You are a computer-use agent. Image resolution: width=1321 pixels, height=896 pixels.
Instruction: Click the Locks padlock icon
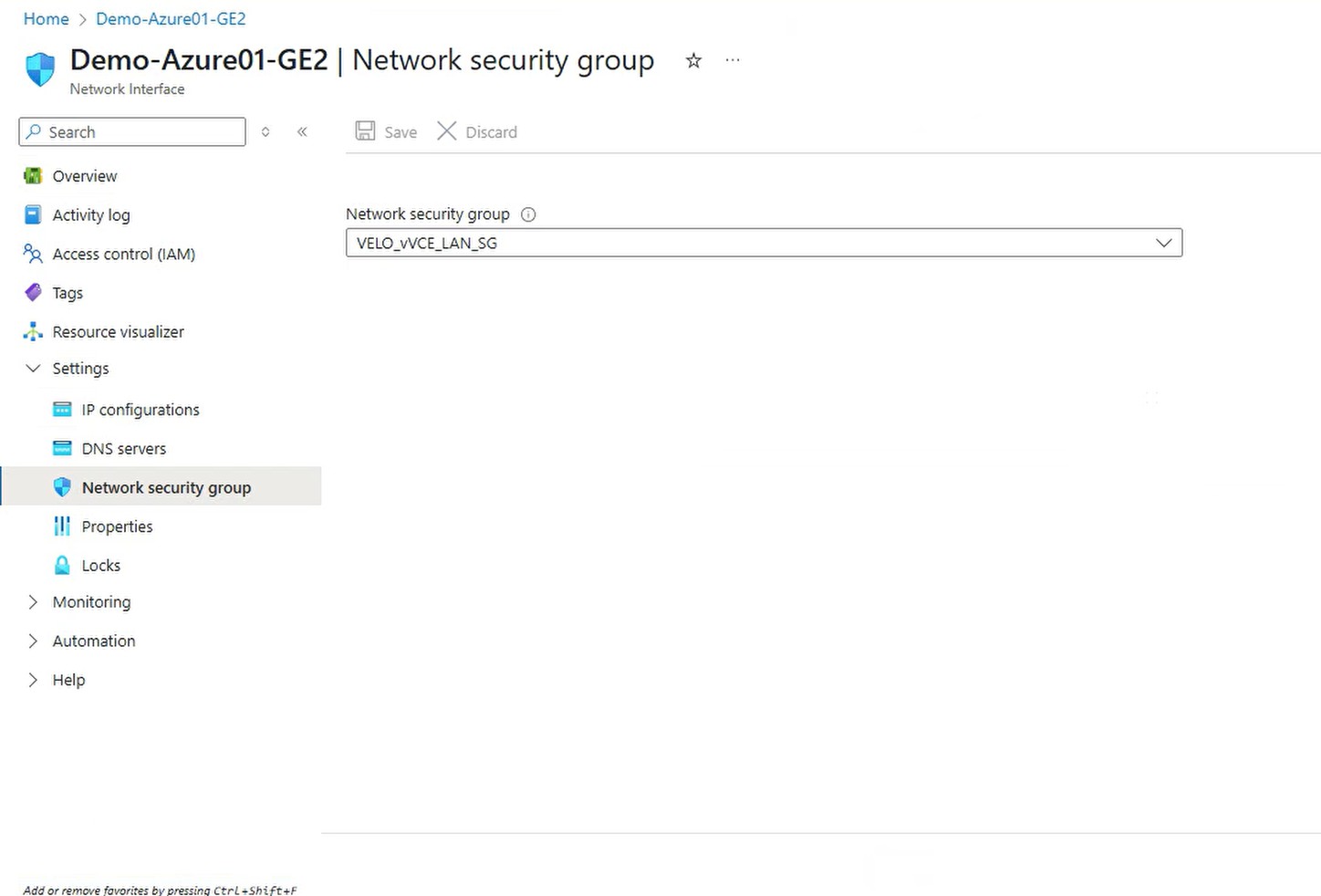(x=62, y=566)
